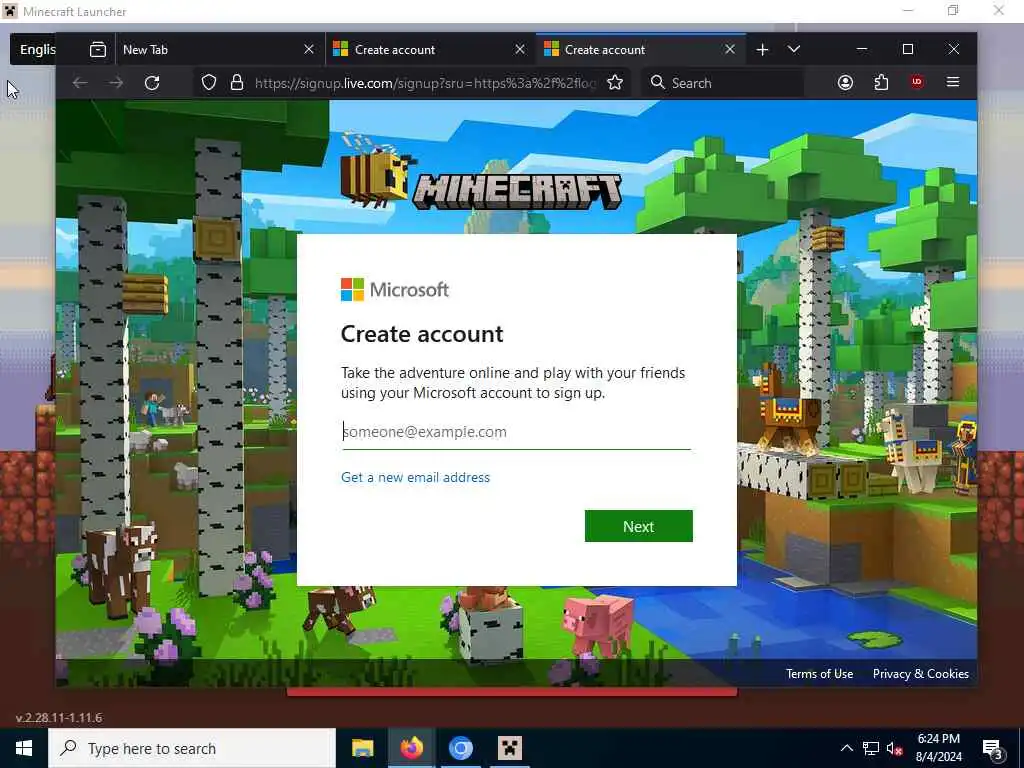Open the uBlock Origin extension icon

coord(917,82)
